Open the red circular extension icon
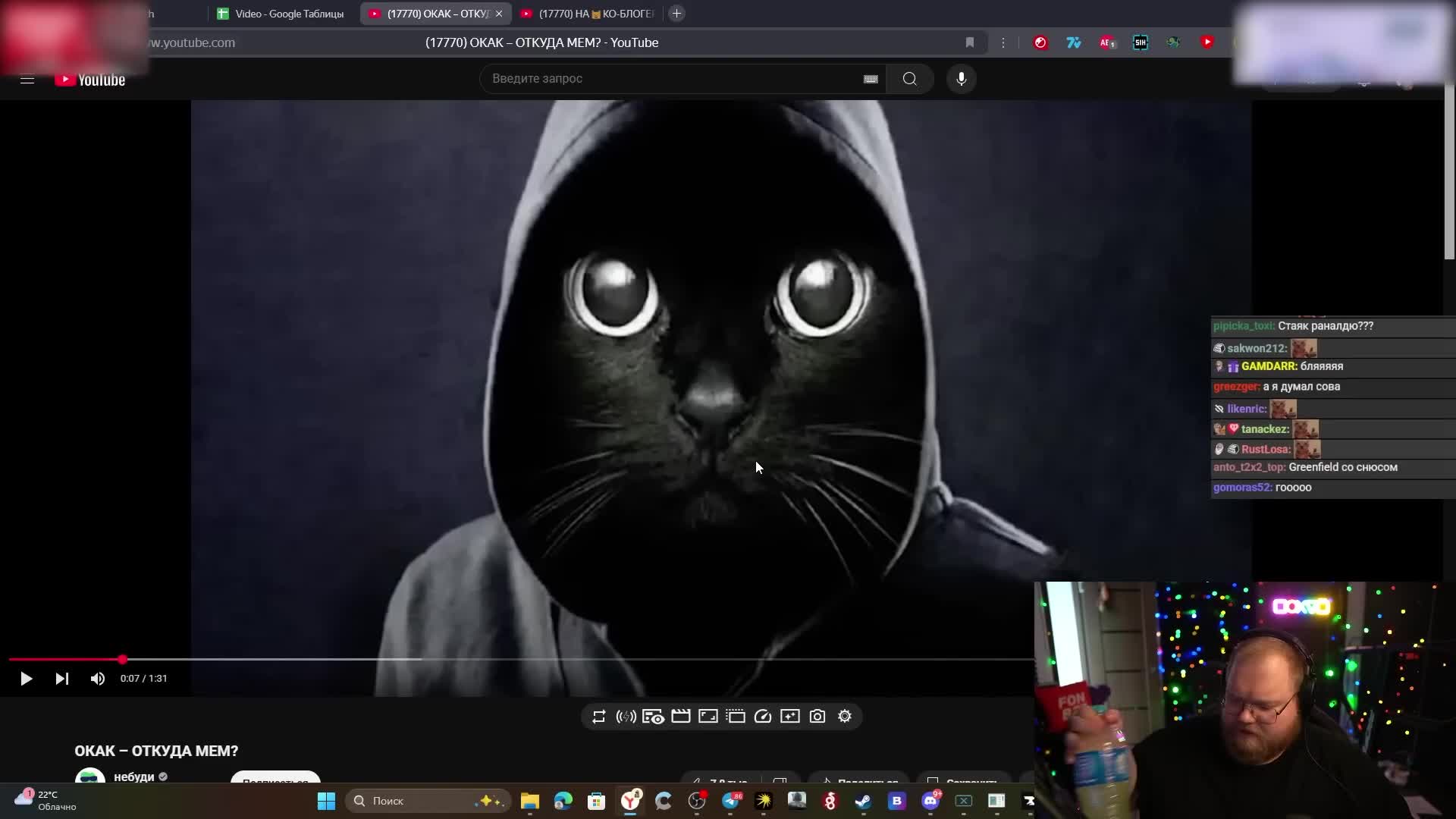This screenshot has width=1456, height=819. coord(1040,42)
